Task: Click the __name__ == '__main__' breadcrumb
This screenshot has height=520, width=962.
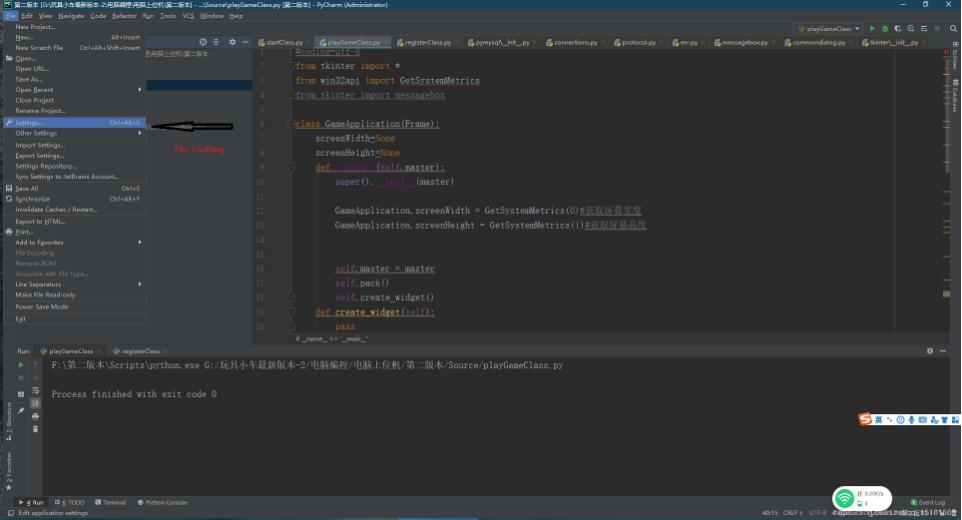Action: click(x=331, y=338)
